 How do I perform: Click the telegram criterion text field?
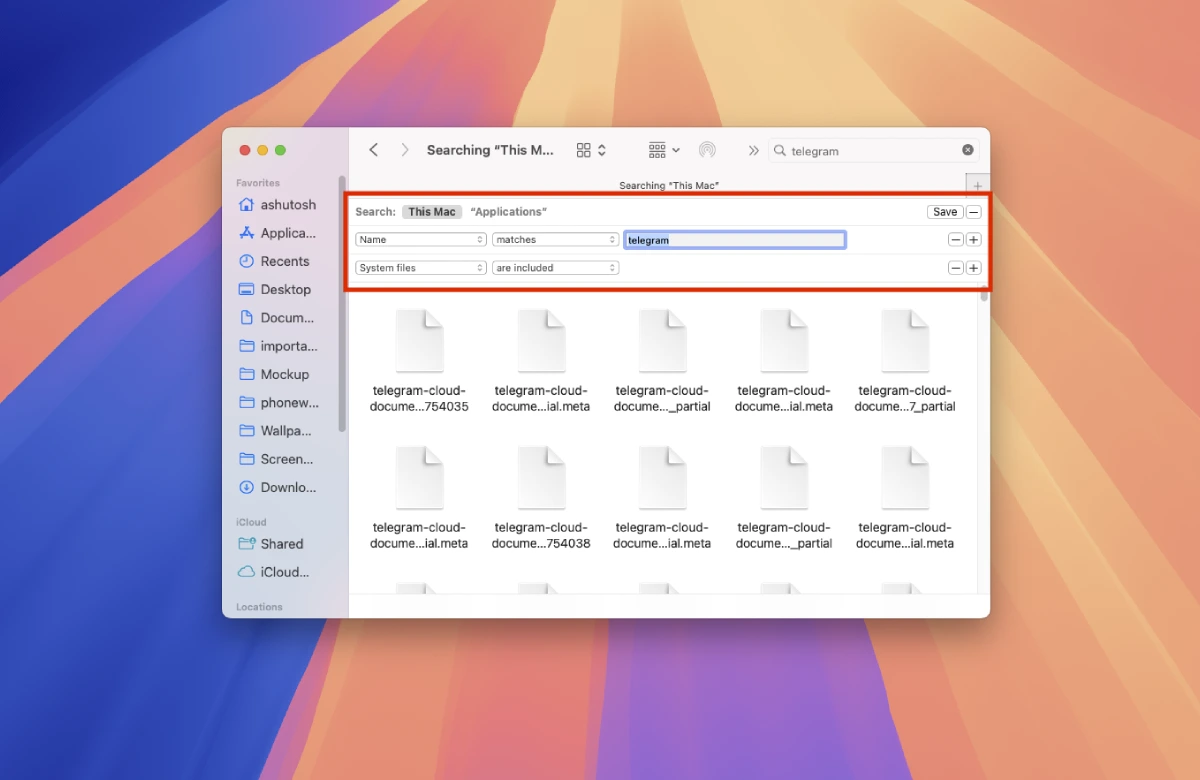click(x=735, y=240)
